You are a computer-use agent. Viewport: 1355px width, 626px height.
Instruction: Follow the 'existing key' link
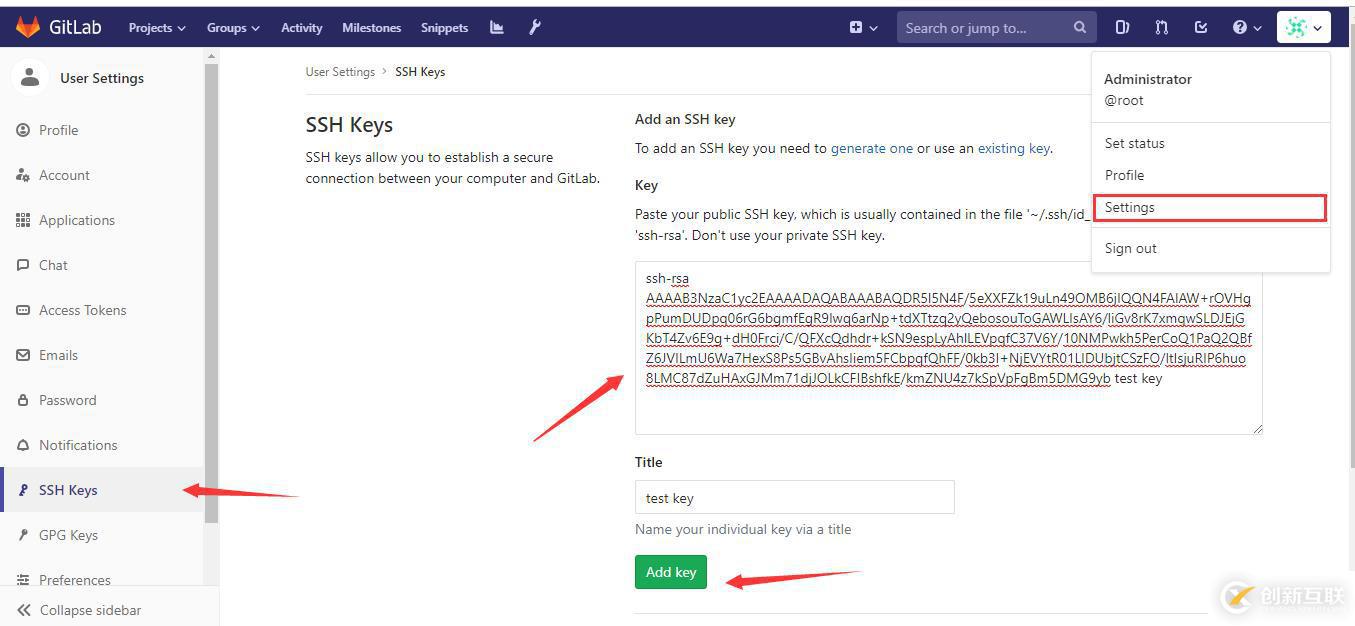[x=1014, y=148]
